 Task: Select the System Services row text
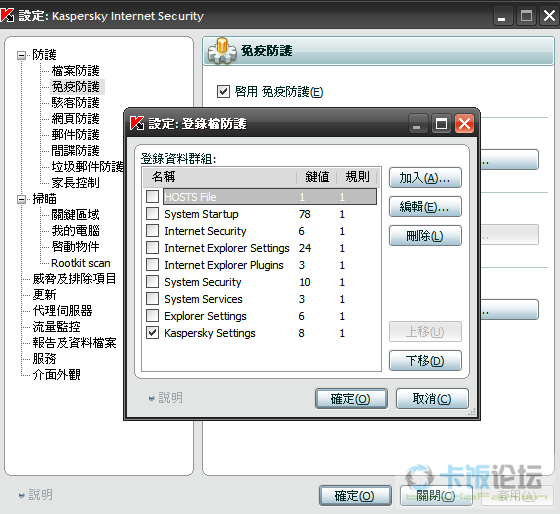203,299
